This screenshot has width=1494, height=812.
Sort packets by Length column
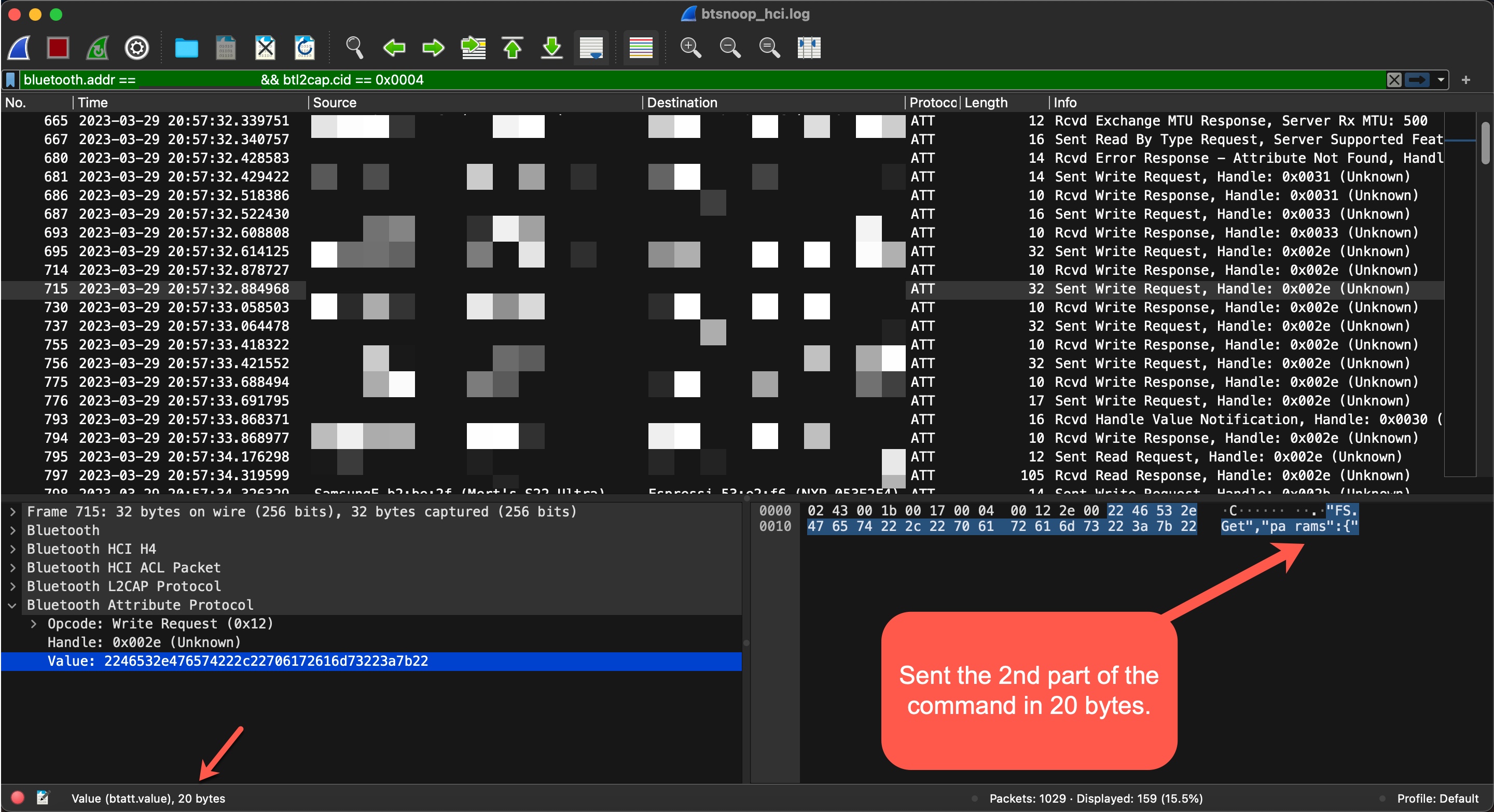coord(1004,103)
